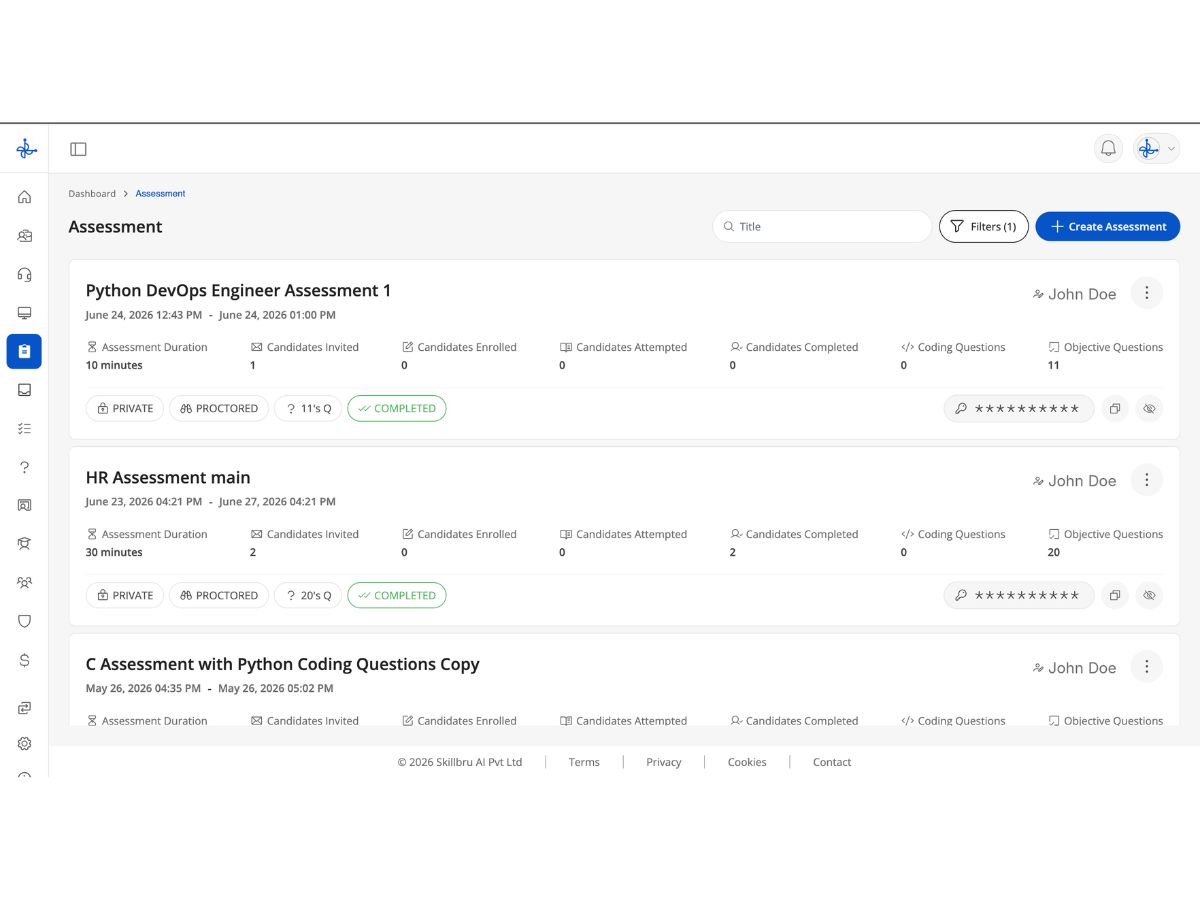Open the notifications bell
The image size is (1200, 900).
[x=1108, y=149]
